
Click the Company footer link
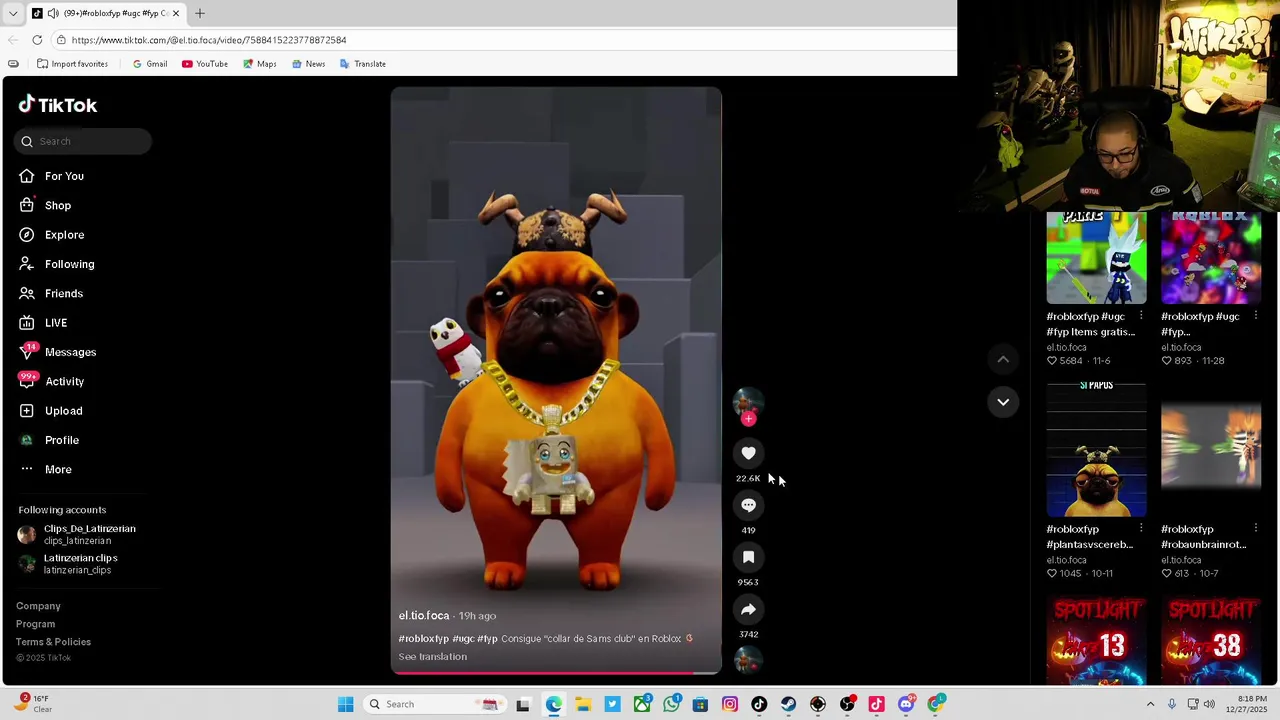[38, 606]
